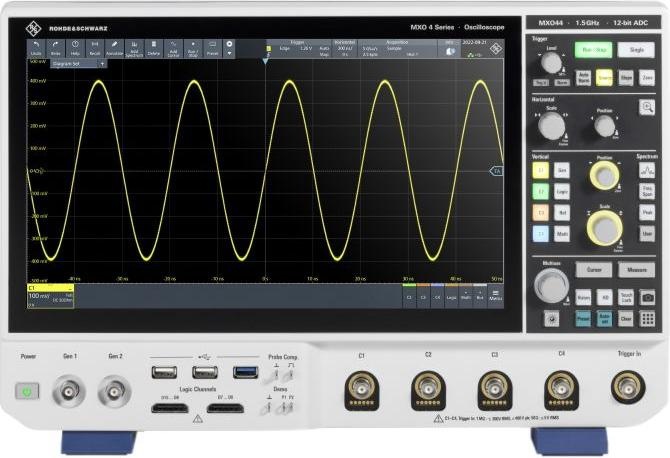Tap the Add Cursor toolbar icon
Image resolution: width=670 pixels, height=458 pixels.
173,48
